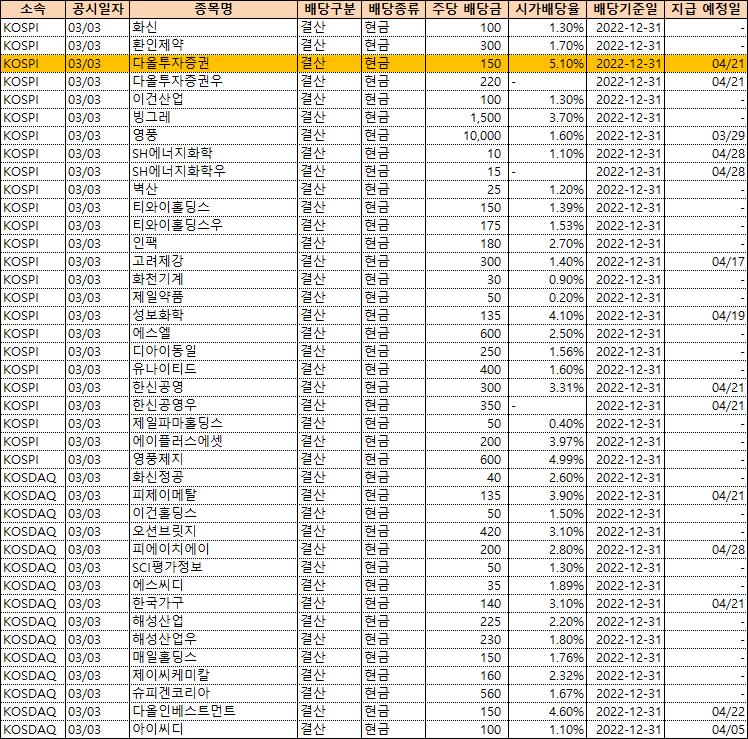Select the 10,000 dividend cell for 영풍
This screenshot has width=748, height=739.
click(467, 135)
